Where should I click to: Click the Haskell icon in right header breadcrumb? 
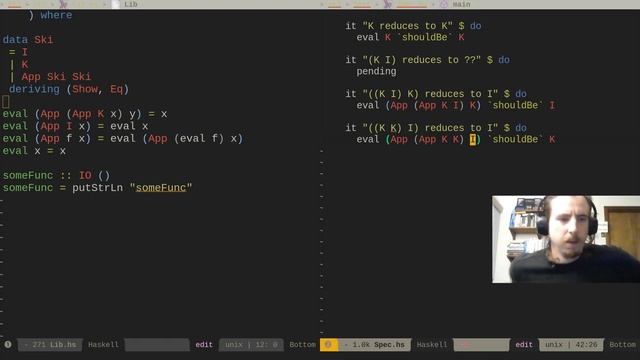point(388,4)
